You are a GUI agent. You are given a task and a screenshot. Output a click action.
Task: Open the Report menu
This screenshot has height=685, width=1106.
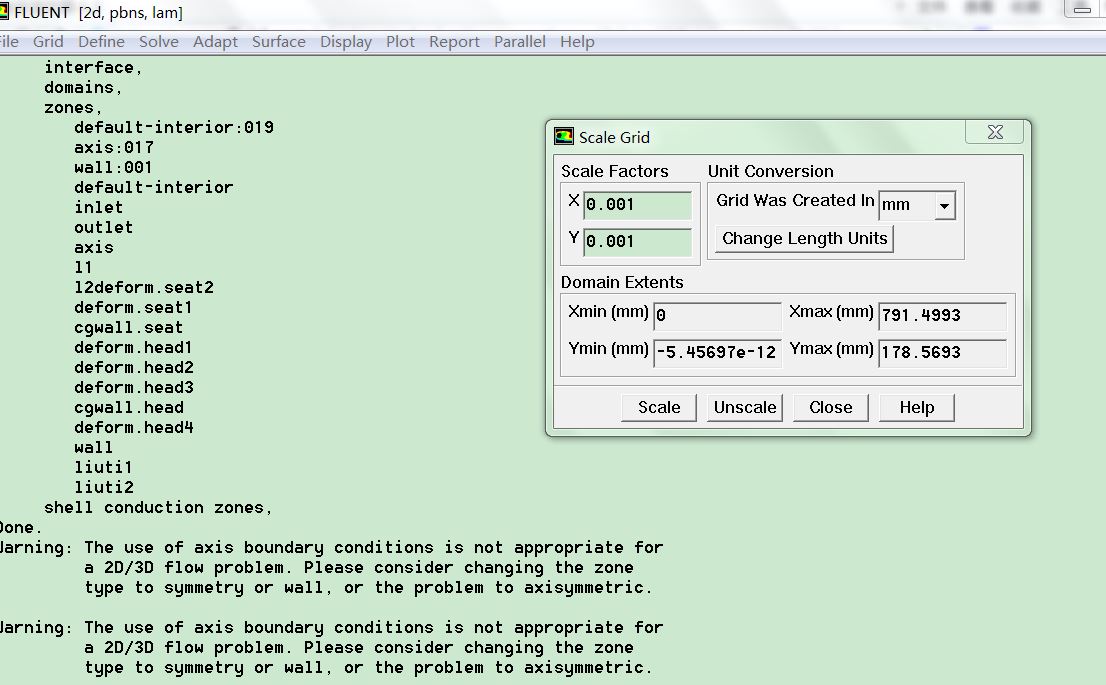[454, 42]
